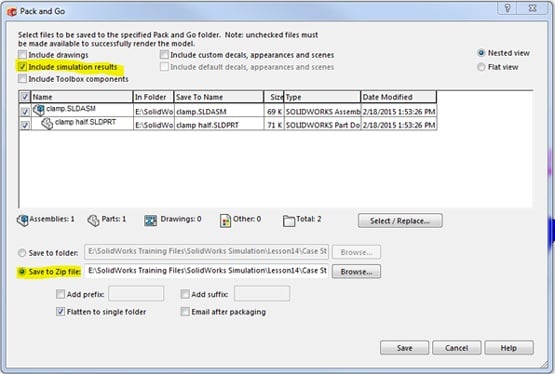Screen dimensions: 555x374
Task: Click the Other files count icon
Action: 225,220
